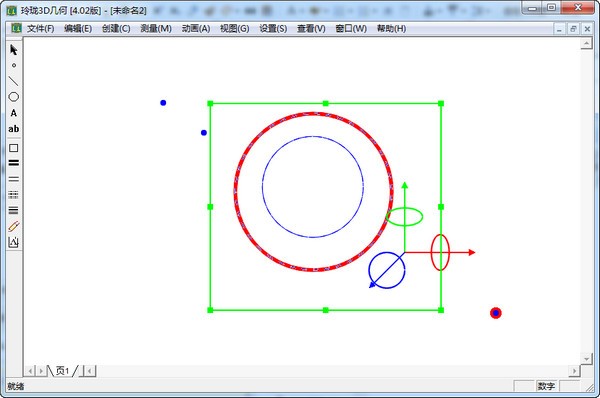The height and width of the screenshot is (398, 600).
Task: Click the document icon in menu bar
Action: 16,28
